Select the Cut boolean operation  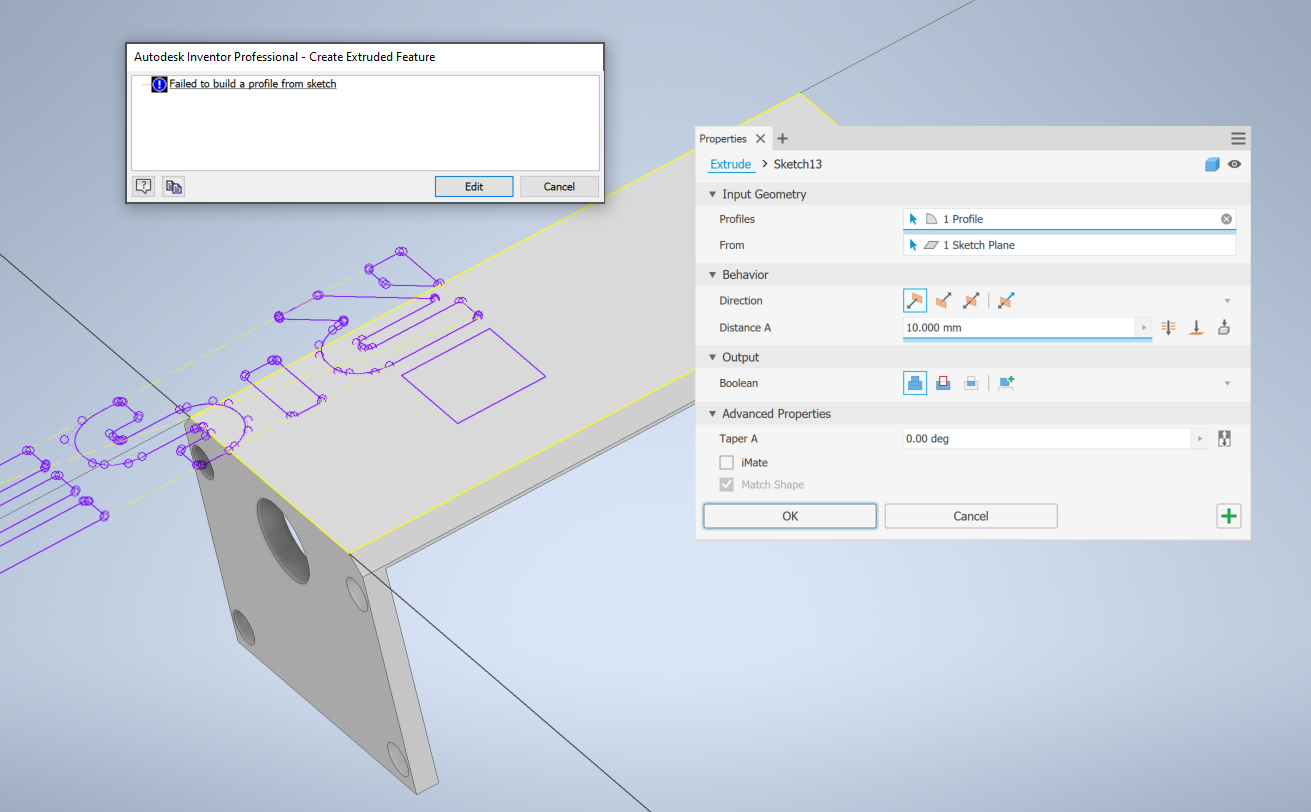(x=943, y=382)
